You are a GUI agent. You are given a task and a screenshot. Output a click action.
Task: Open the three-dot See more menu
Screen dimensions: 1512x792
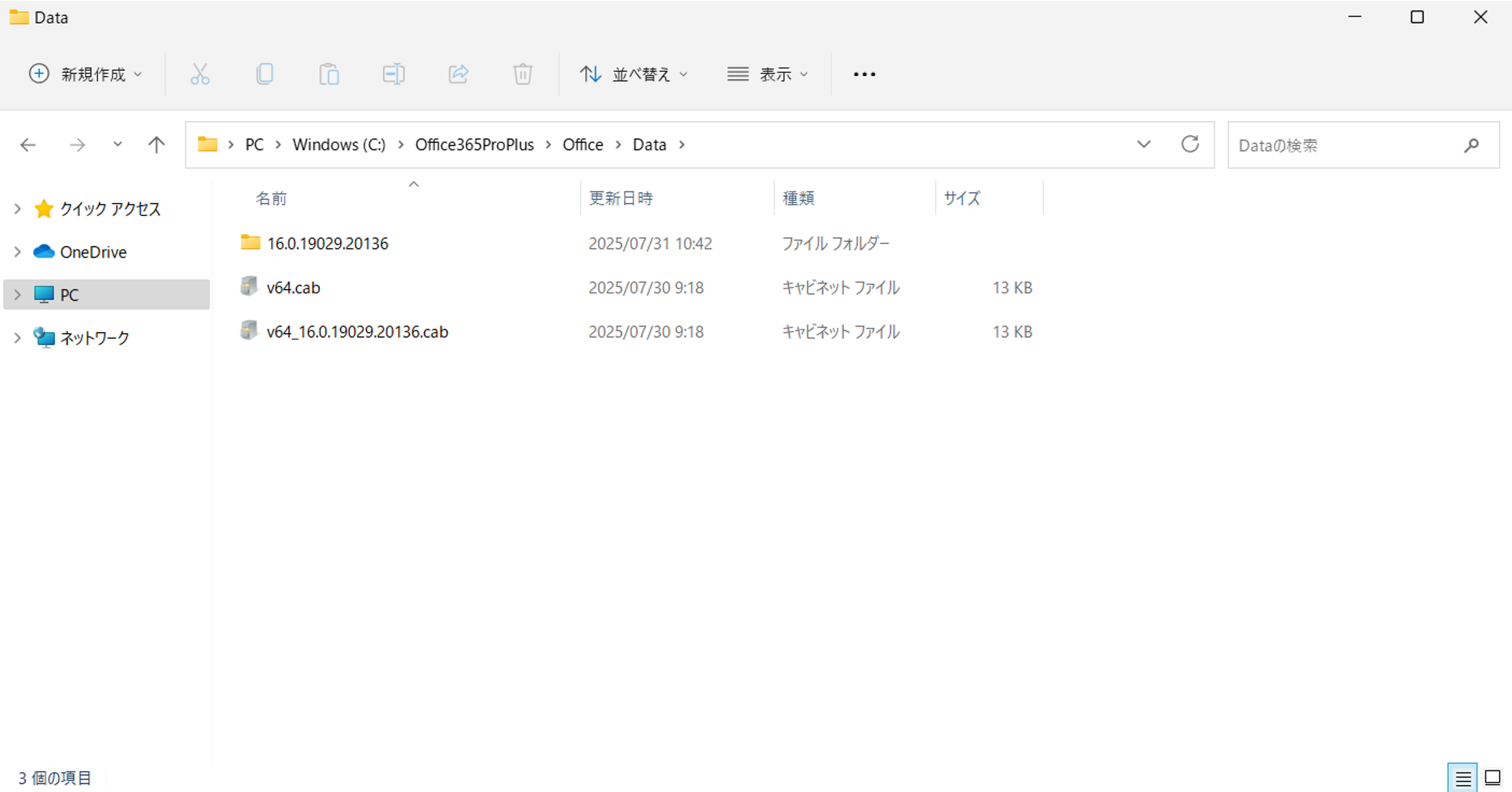point(864,74)
